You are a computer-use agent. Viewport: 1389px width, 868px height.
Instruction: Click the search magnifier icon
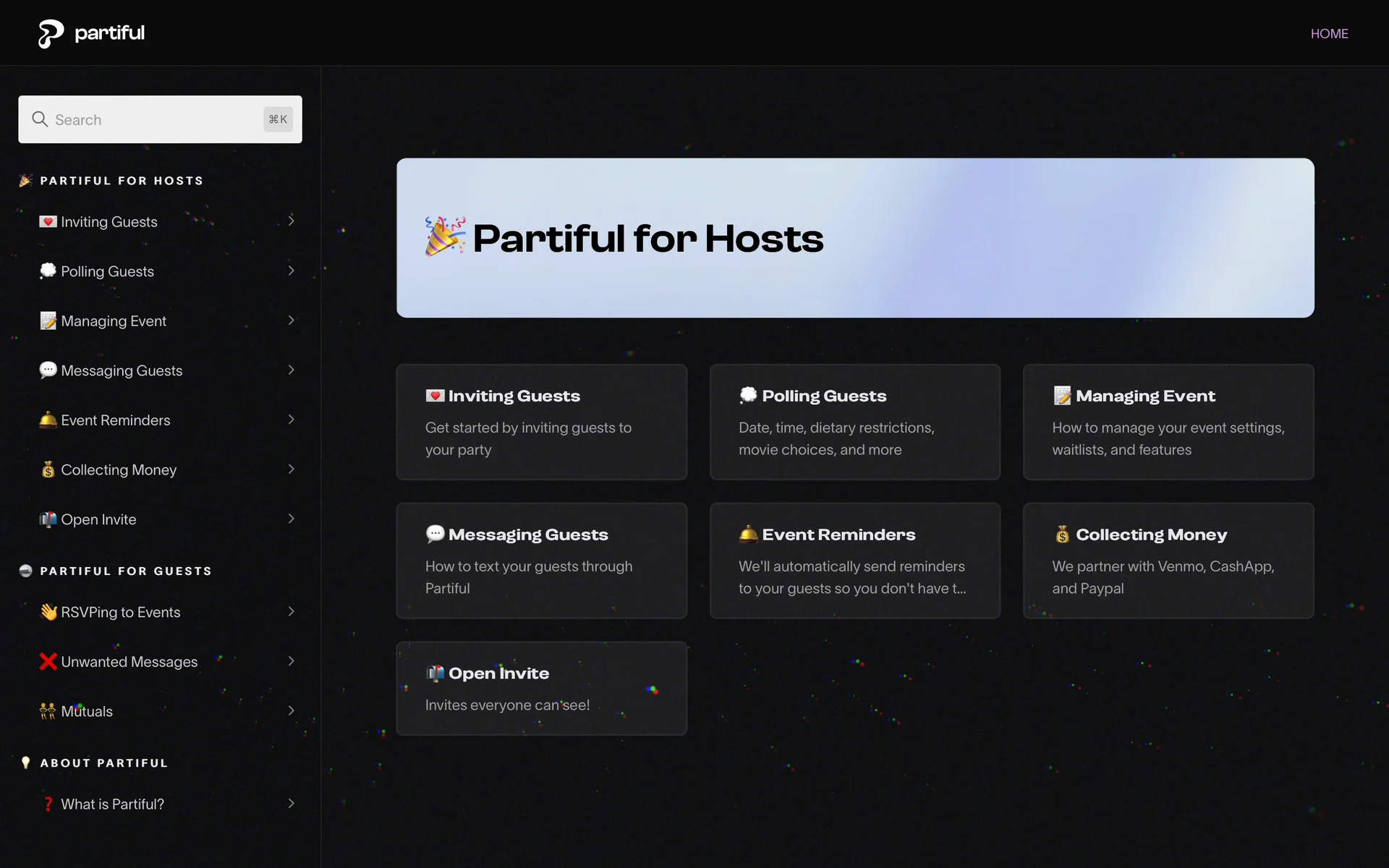[40, 119]
